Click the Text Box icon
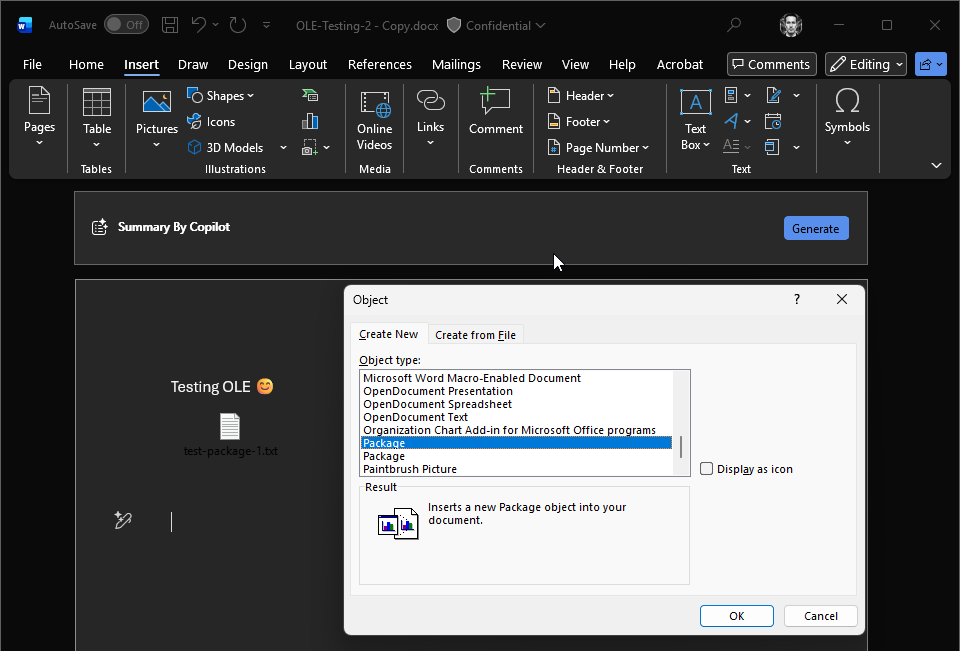The width and height of the screenshot is (960, 651). (695, 104)
